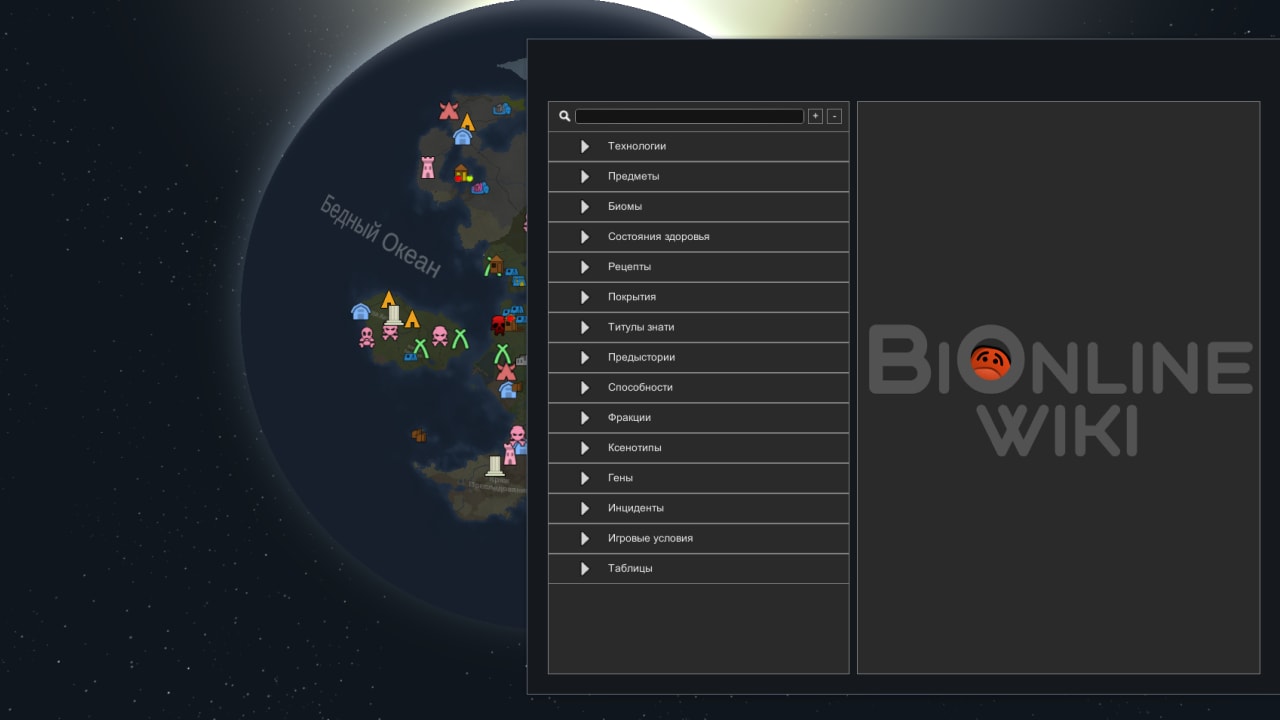This screenshot has width=1280, height=720.
Task: Select the dark red skull site icon
Action: coord(498,325)
